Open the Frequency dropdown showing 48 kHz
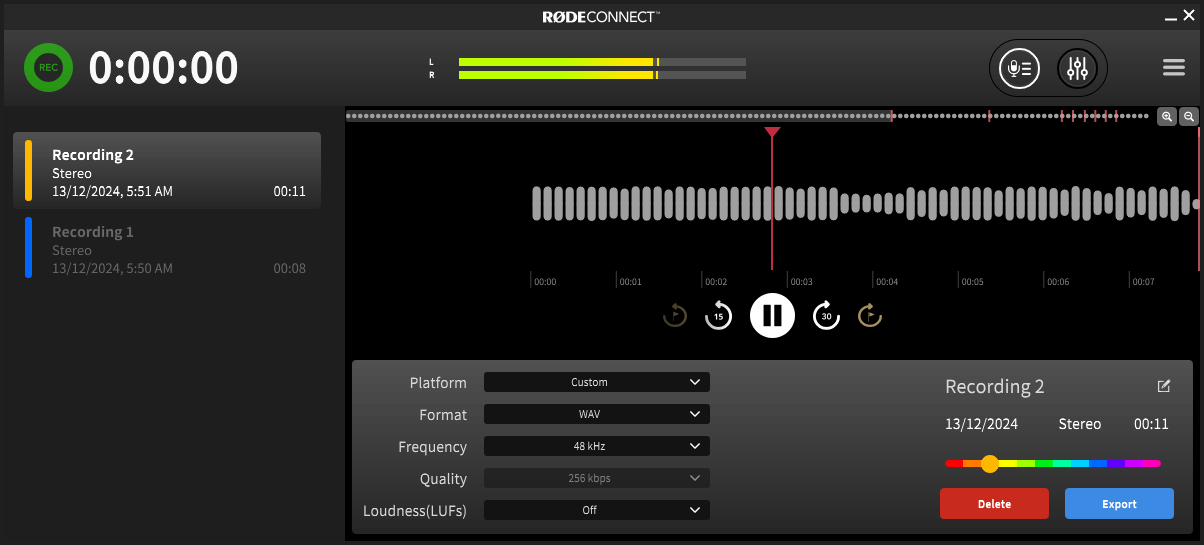This screenshot has width=1204, height=545. 596,446
